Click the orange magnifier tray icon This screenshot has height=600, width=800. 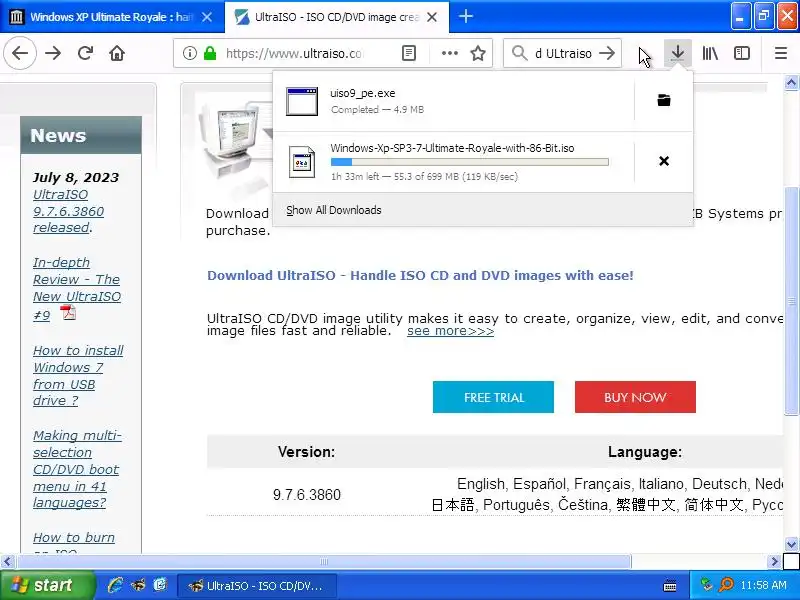726,584
